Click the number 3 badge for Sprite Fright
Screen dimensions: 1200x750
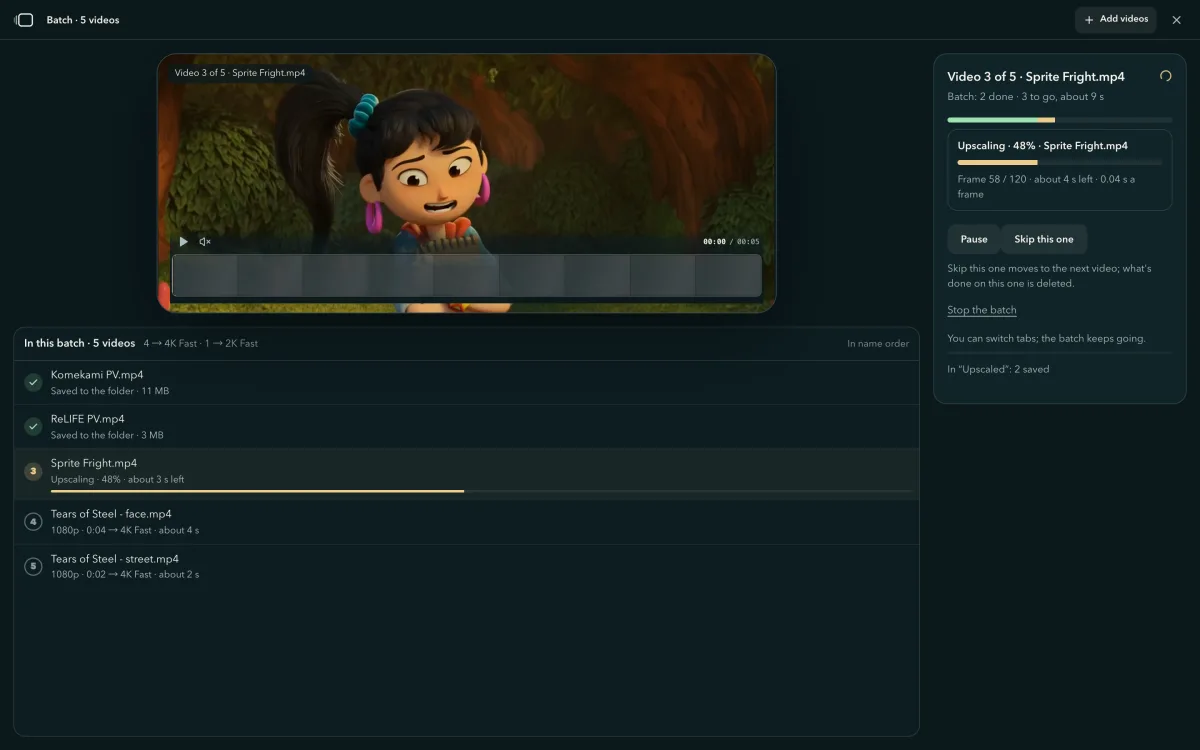click(x=33, y=471)
